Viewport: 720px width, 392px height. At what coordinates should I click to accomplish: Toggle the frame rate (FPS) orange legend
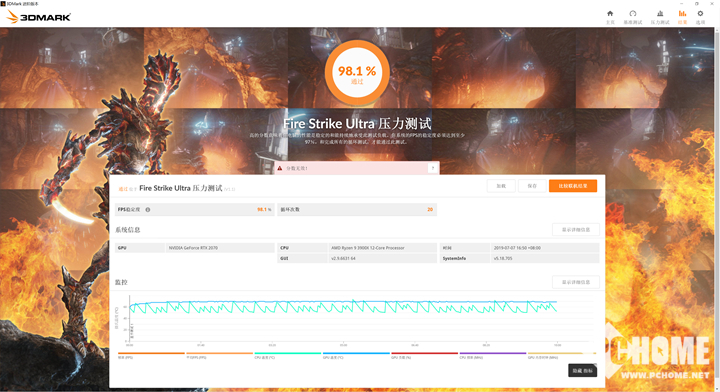point(151,355)
